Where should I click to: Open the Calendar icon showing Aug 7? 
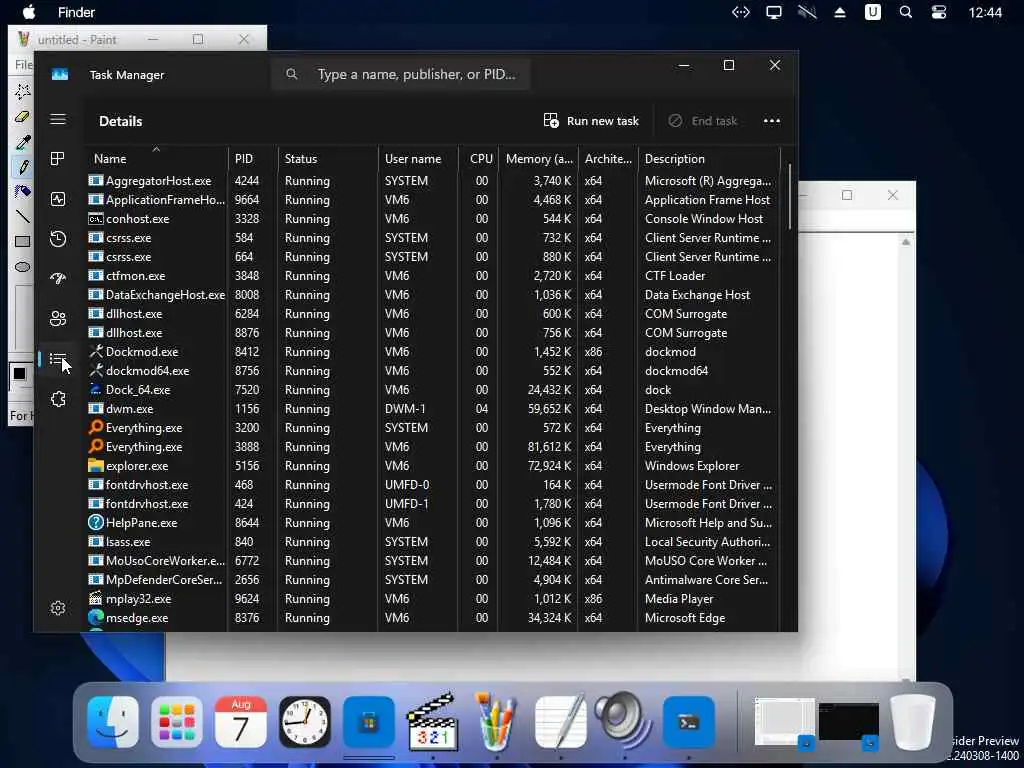[x=240, y=722]
